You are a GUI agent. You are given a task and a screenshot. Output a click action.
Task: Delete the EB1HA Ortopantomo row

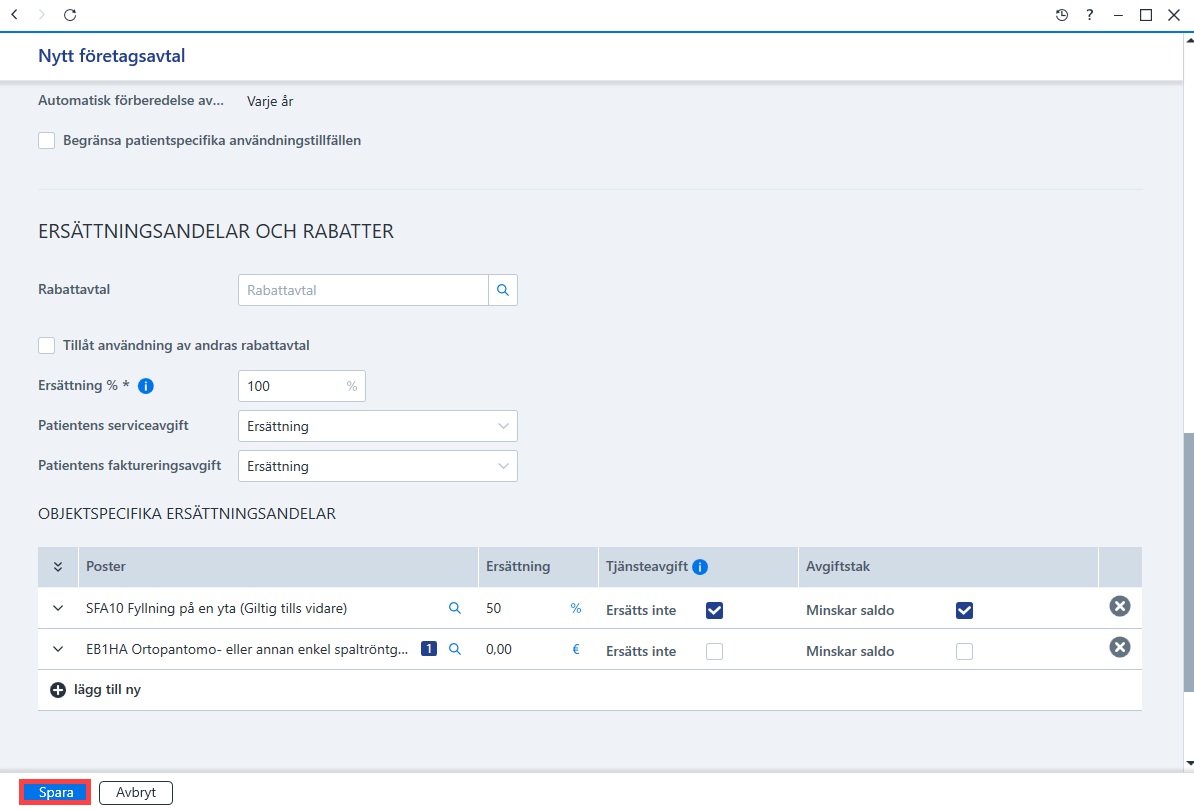click(1119, 647)
